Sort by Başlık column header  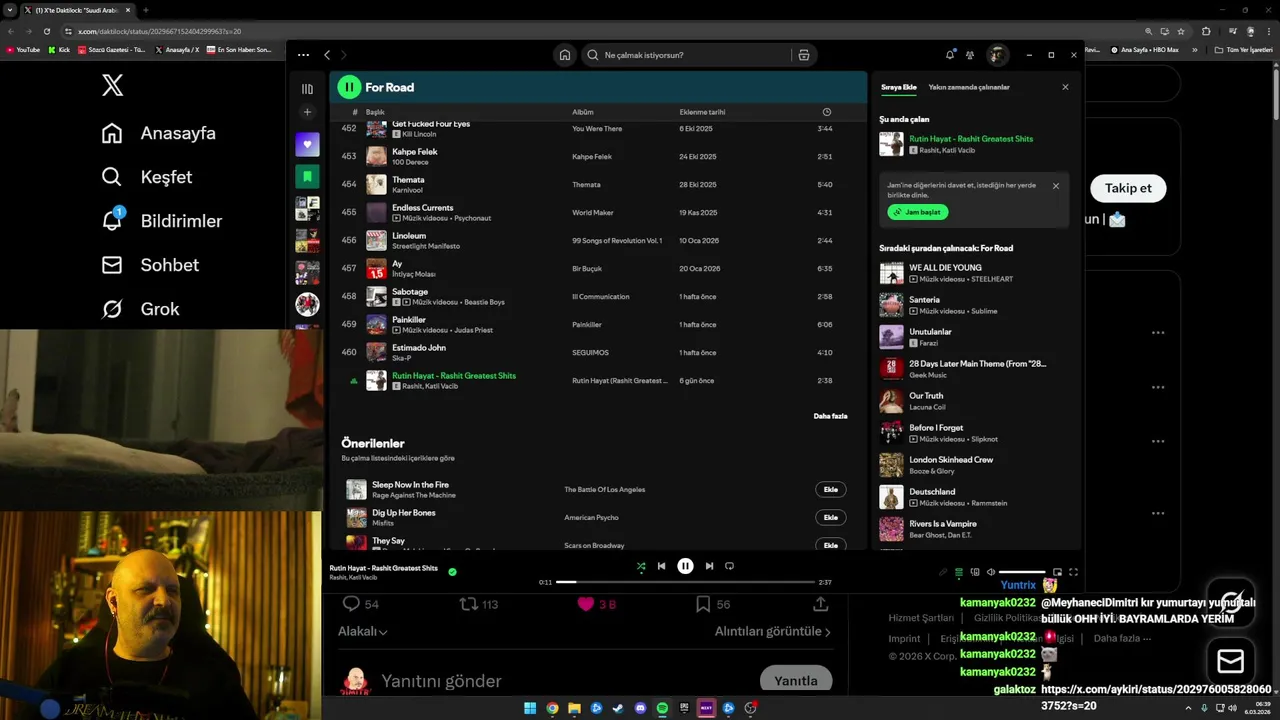[375, 112]
